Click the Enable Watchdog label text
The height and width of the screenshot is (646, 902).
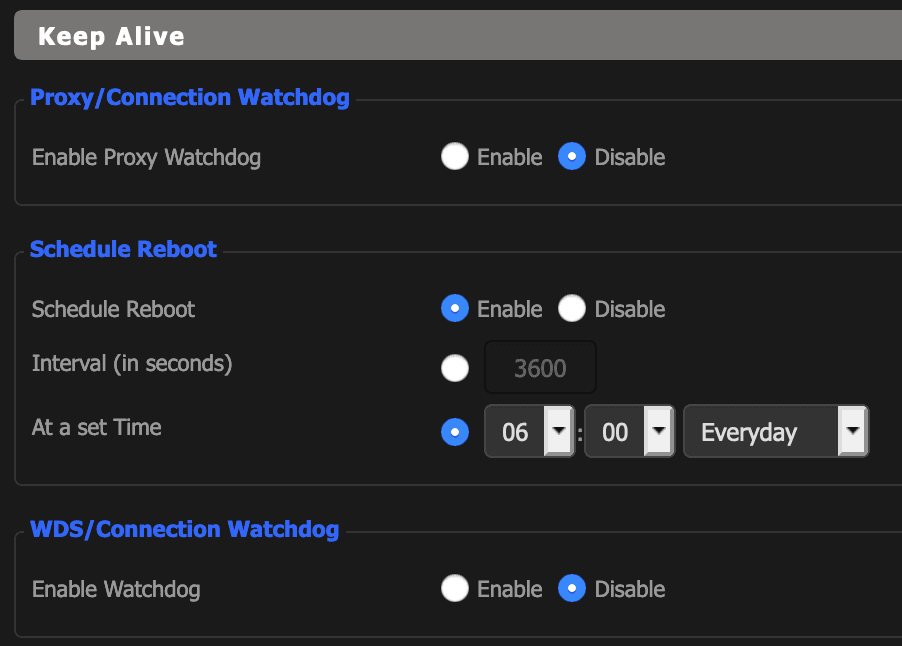(116, 590)
